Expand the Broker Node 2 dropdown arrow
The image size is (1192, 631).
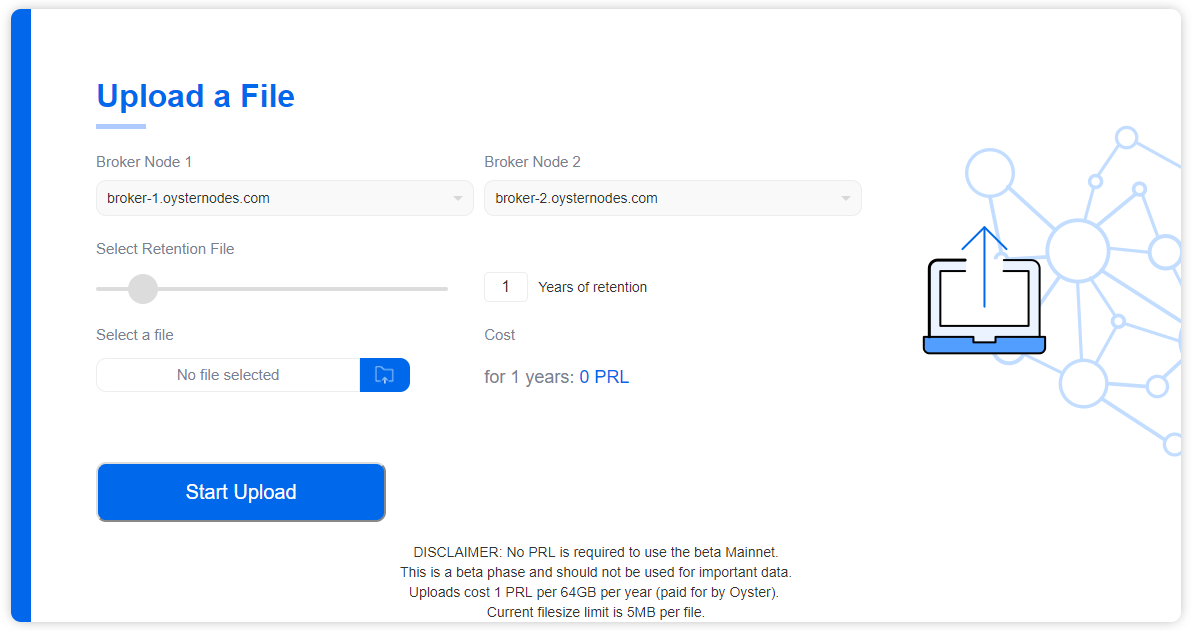point(845,198)
